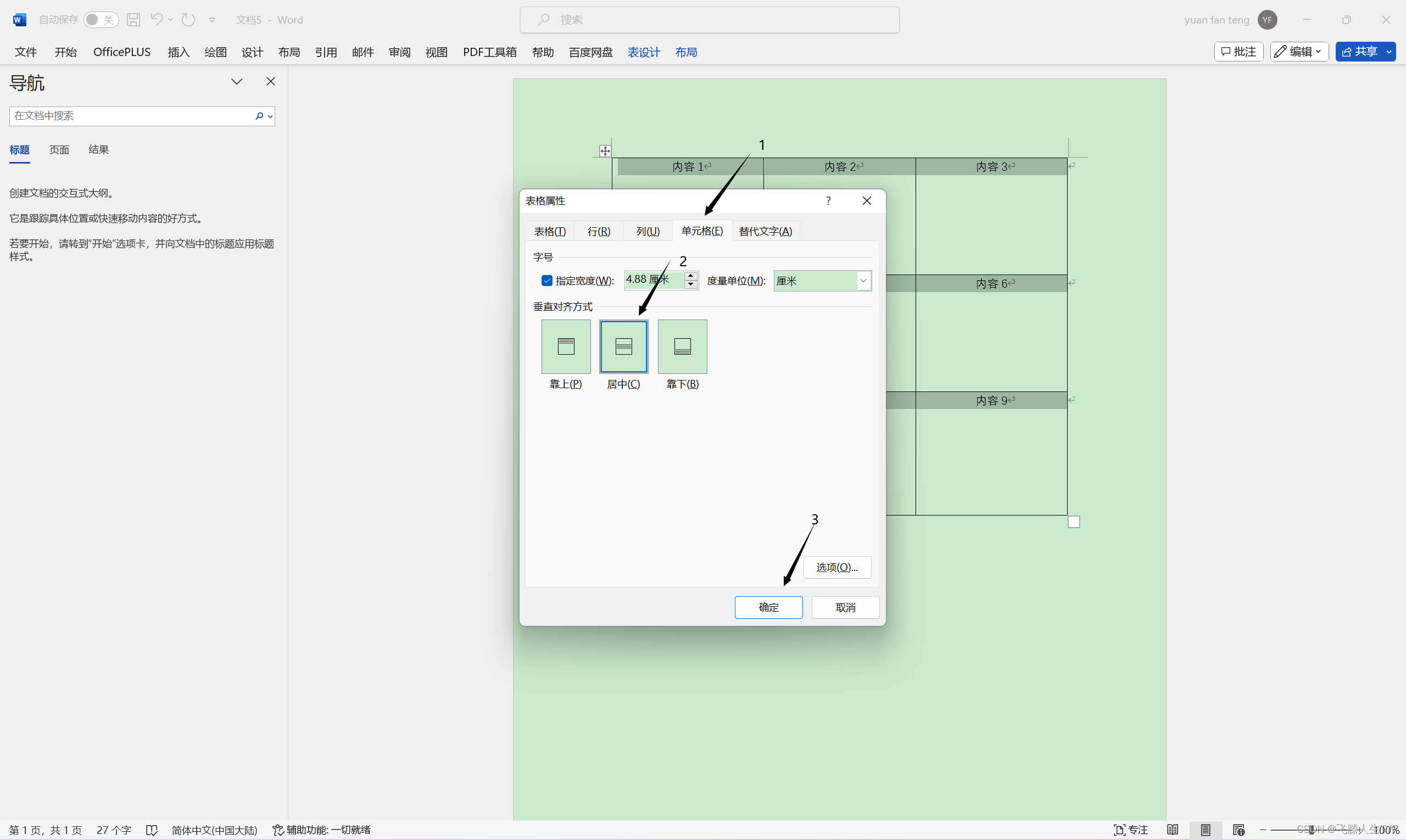
Task: Select the bottom vertical alignment icon
Action: [x=682, y=346]
